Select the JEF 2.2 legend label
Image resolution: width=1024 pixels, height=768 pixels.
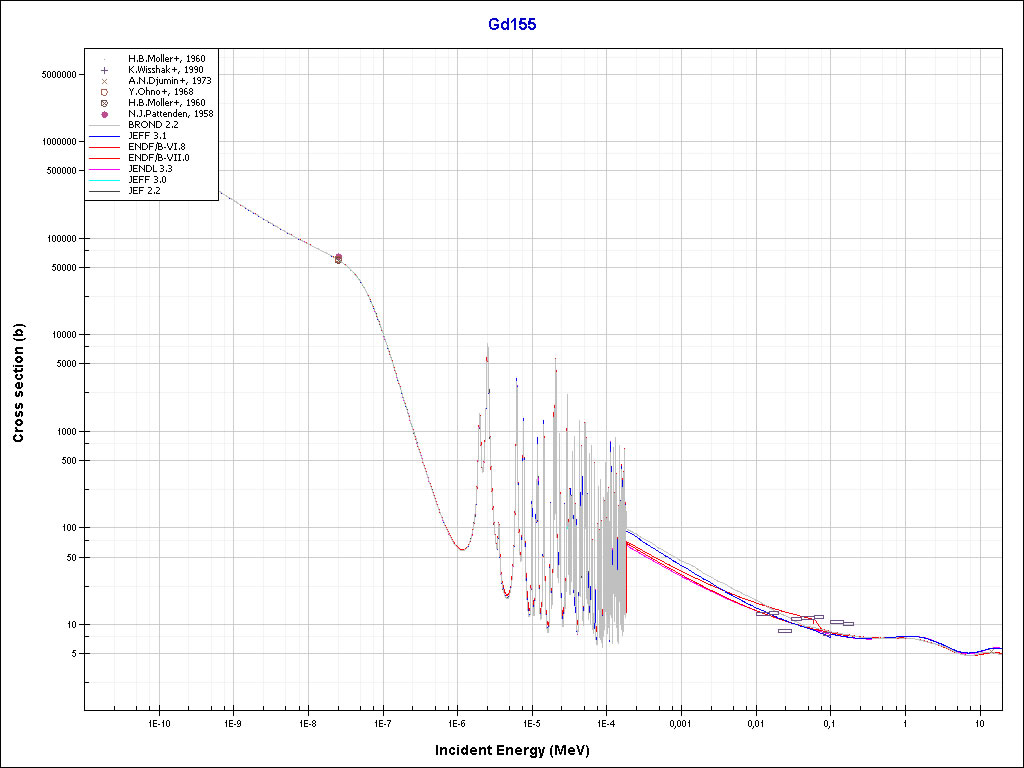point(144,190)
